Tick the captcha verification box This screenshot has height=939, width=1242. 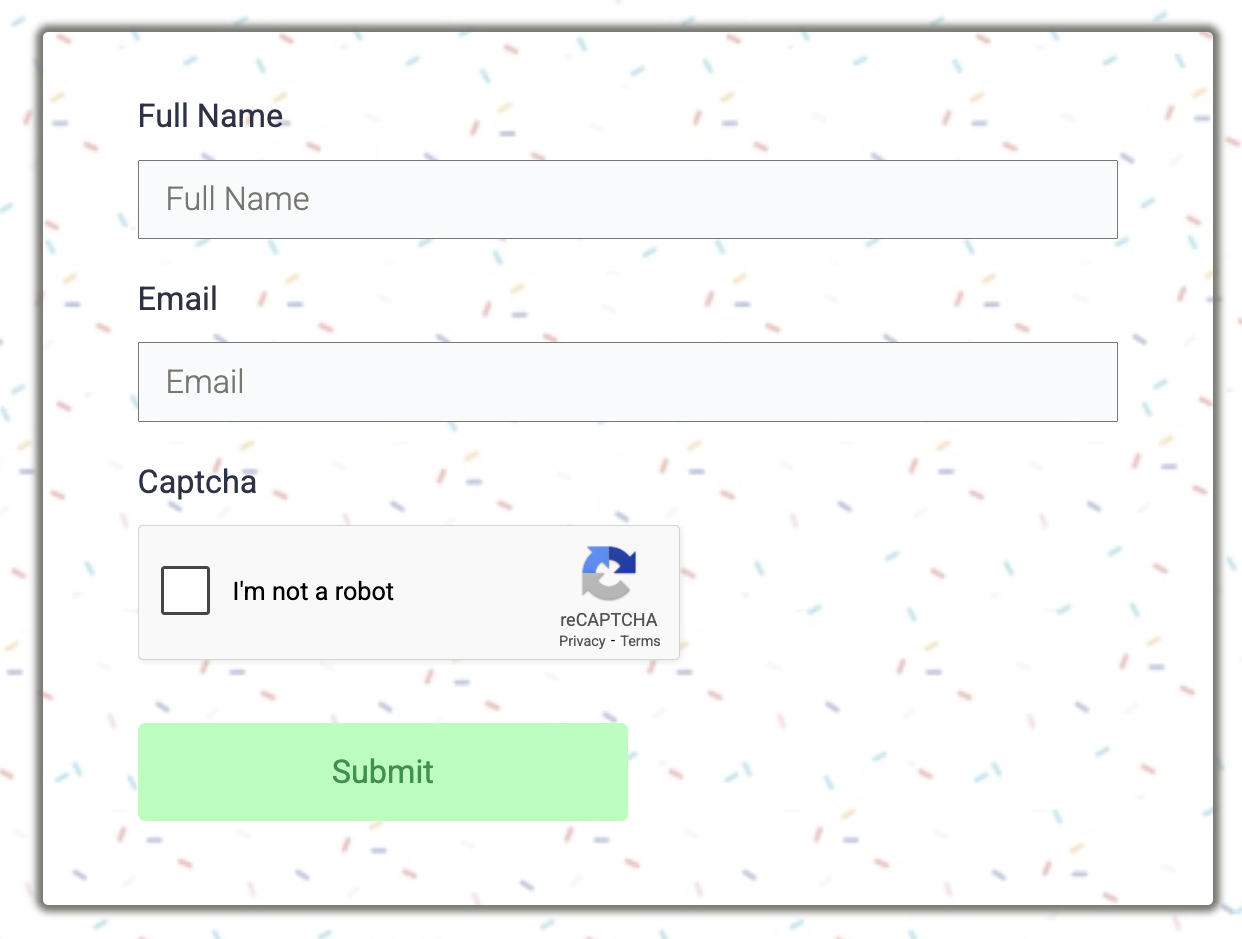point(186,591)
